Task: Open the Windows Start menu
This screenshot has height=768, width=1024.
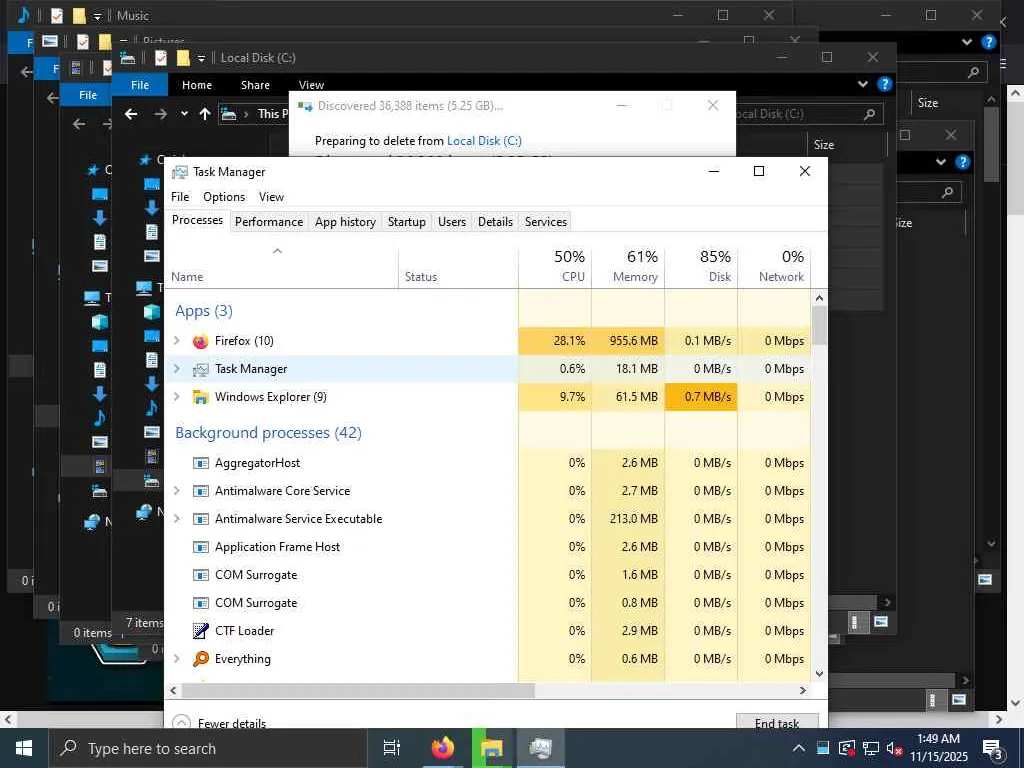Action: point(24,748)
